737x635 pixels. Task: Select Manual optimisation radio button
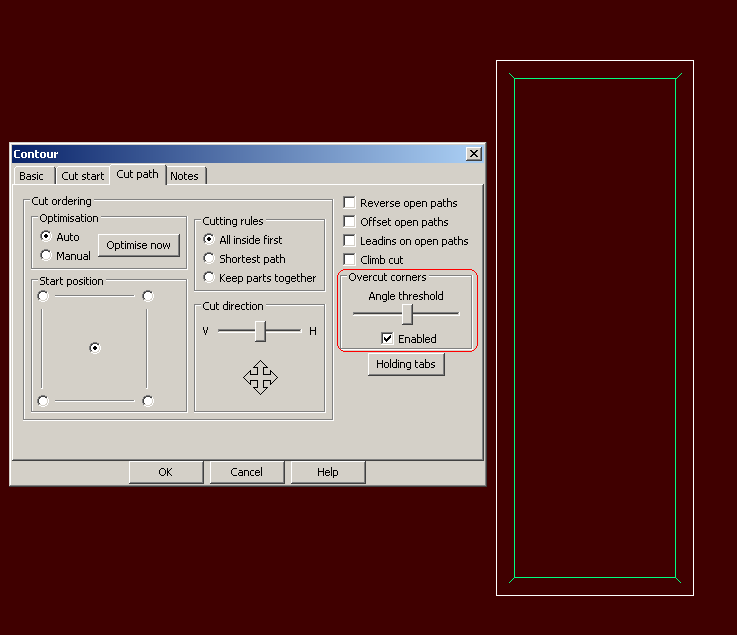pos(46,255)
